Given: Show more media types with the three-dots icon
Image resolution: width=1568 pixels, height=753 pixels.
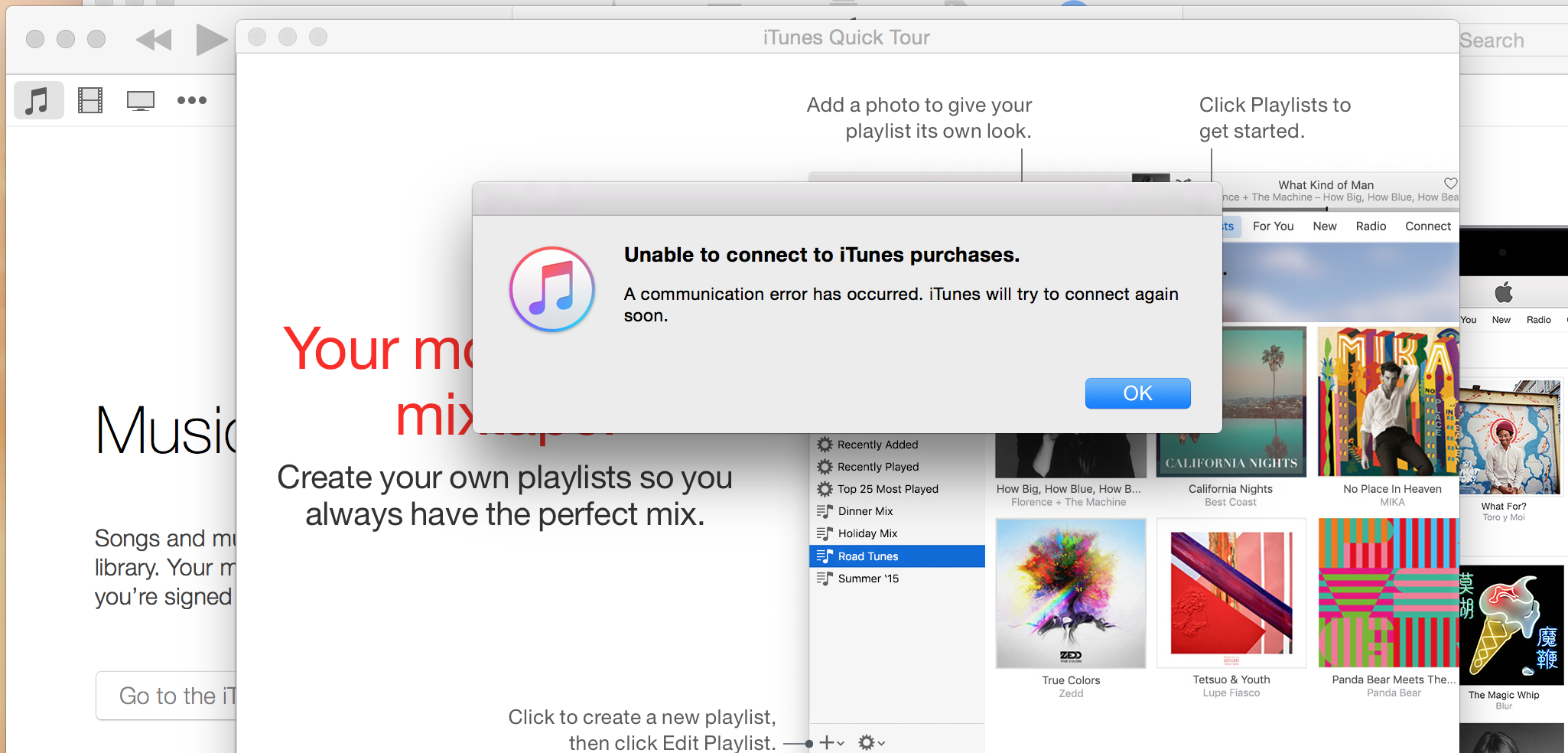Looking at the screenshot, I should (x=192, y=100).
